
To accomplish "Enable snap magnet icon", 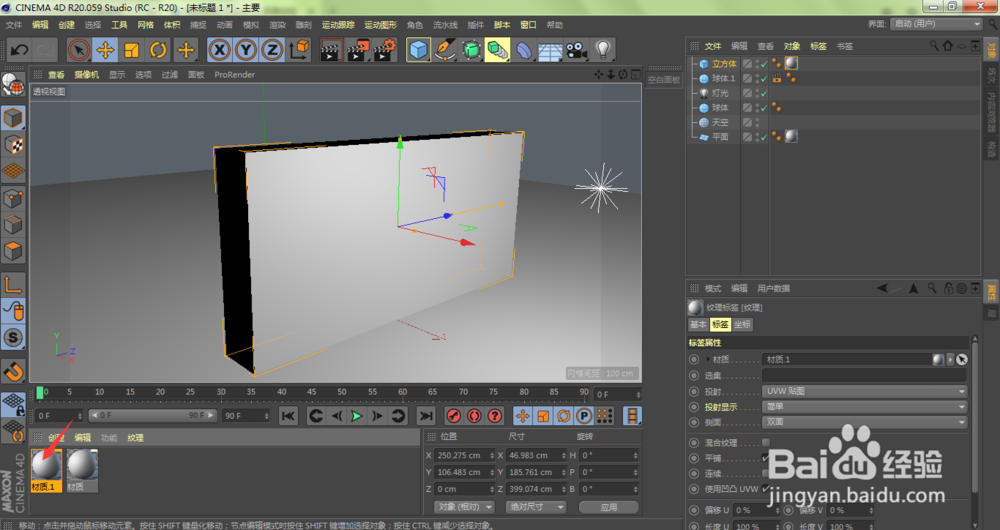I will [x=13, y=370].
